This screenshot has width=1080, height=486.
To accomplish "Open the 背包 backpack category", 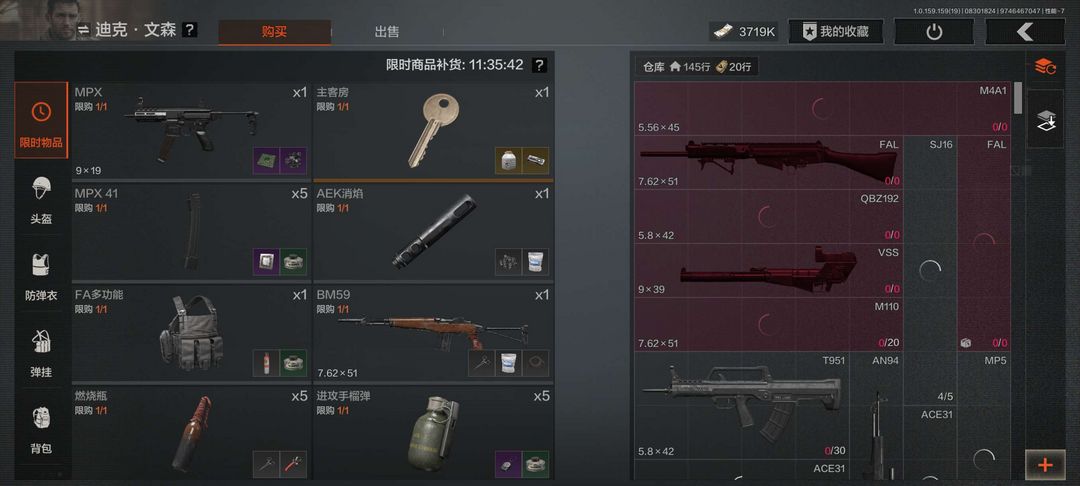I will [x=41, y=430].
